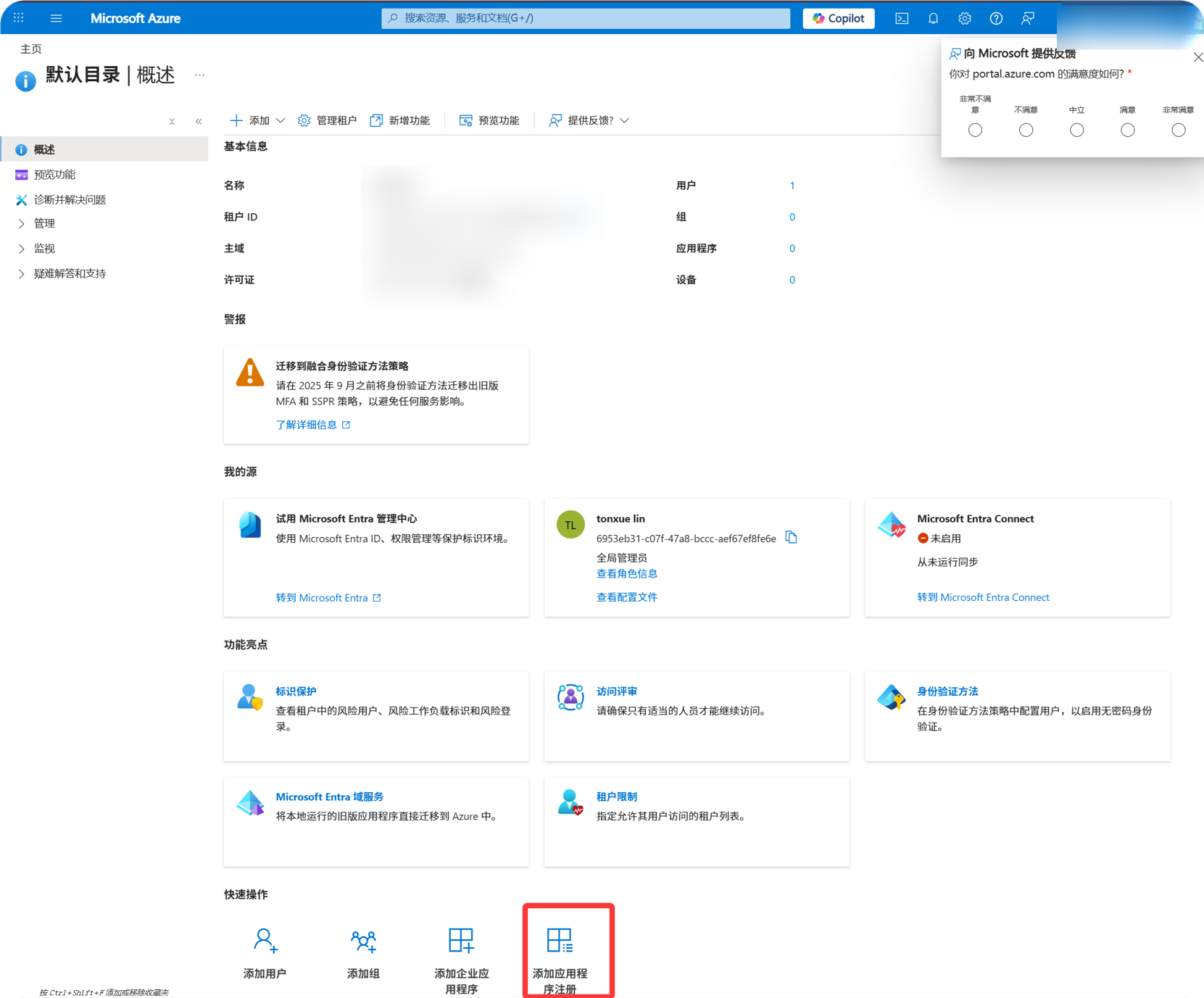Select the 满意 rating radio
1204x998 pixels.
click(1127, 130)
